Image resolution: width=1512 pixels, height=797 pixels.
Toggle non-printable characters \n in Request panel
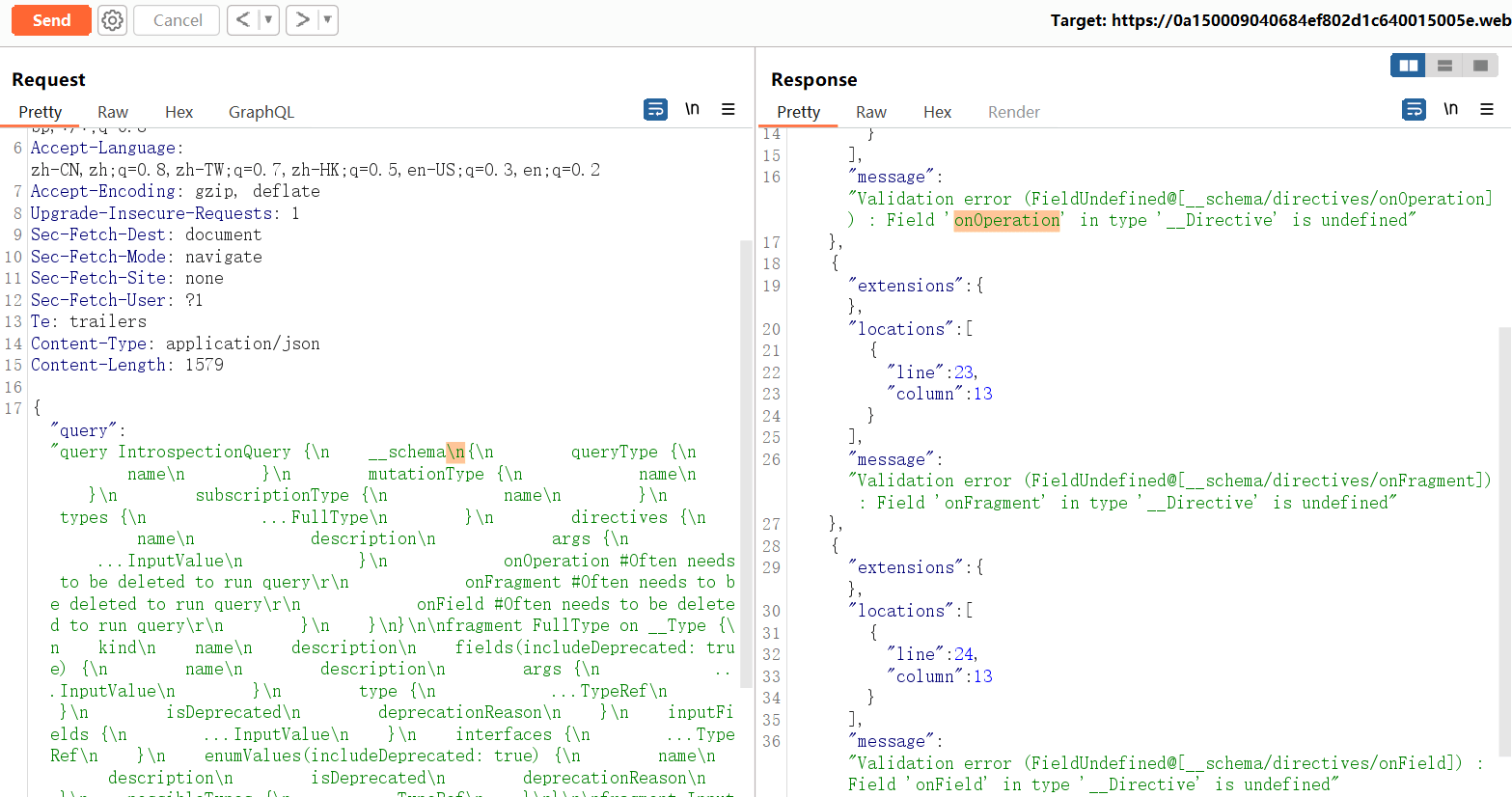tap(692, 109)
